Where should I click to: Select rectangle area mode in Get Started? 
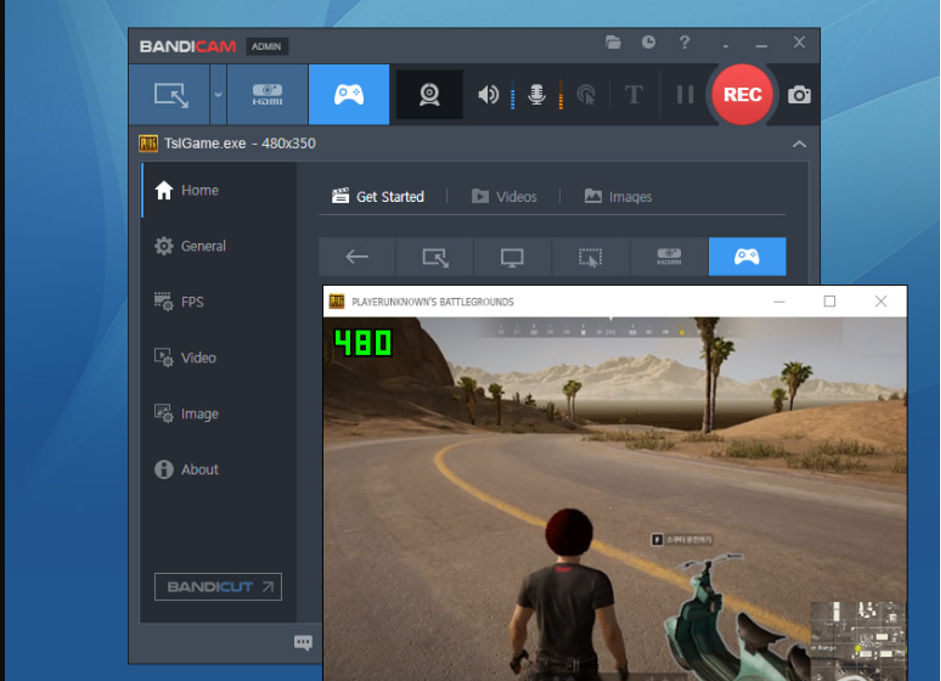tap(435, 257)
